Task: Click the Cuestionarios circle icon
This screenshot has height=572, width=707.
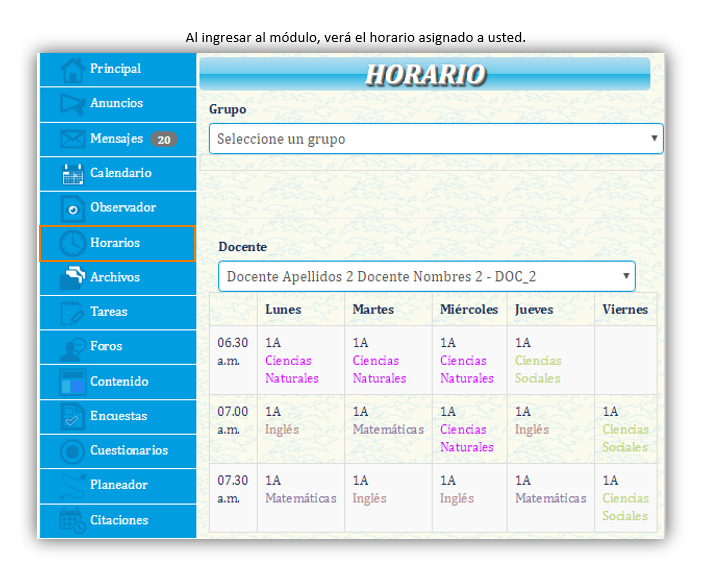Action: pos(72,451)
